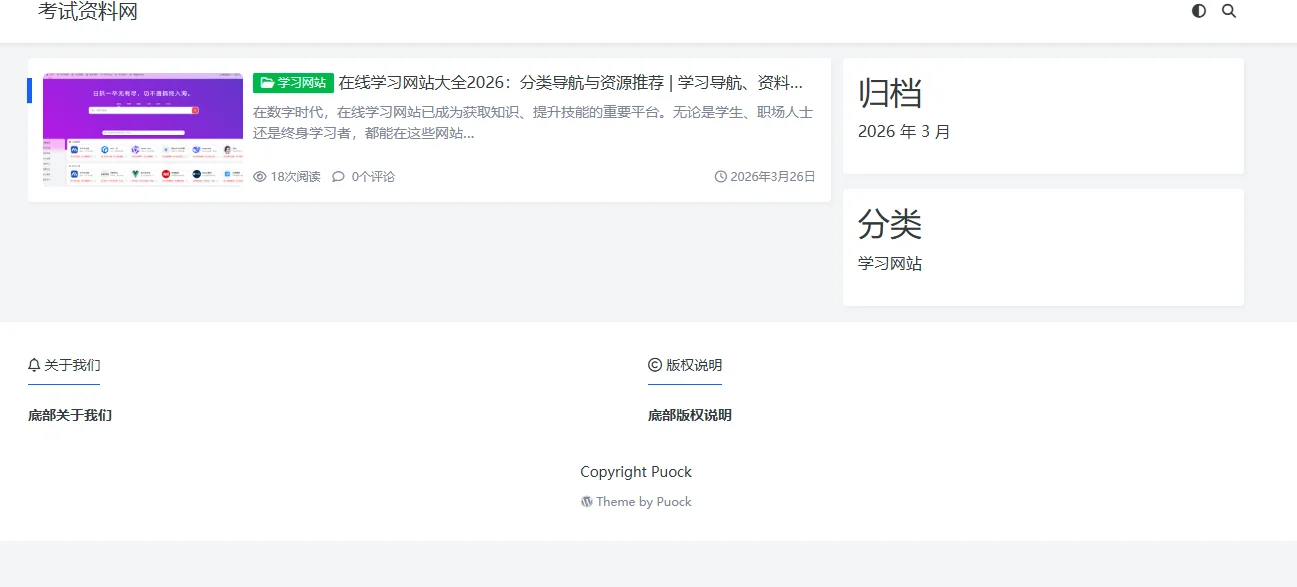This screenshot has height=587, width=1297.
Task: Click the bell icon beside 关于我们
Action: click(x=32, y=364)
